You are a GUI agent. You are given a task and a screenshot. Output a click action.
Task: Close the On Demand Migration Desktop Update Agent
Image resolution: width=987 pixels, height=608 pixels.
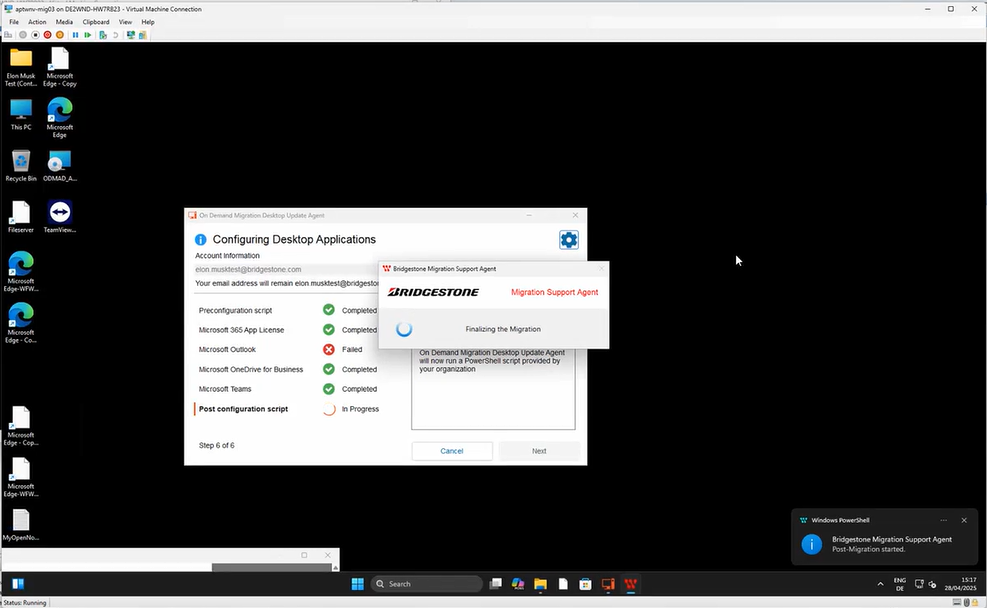coord(575,215)
